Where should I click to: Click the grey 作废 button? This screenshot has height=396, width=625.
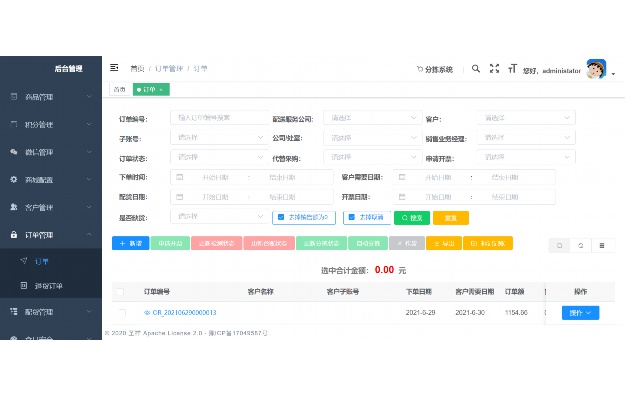tap(407, 243)
